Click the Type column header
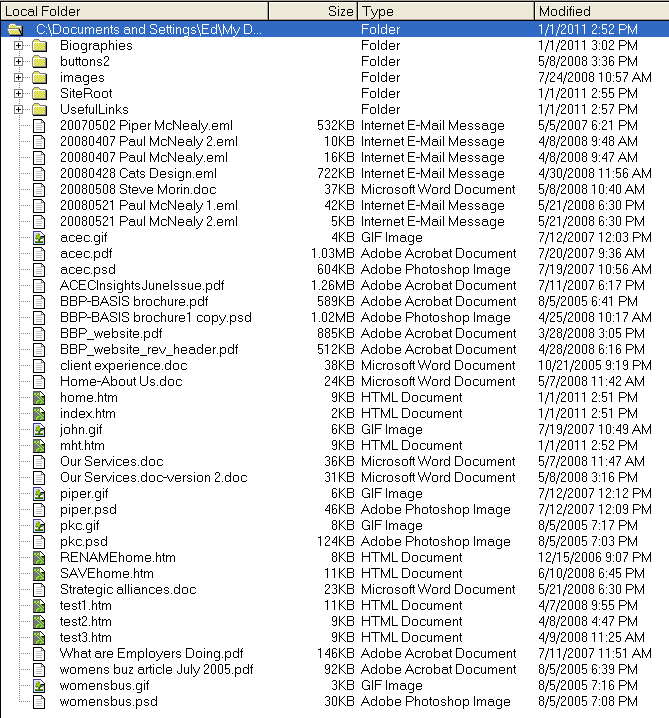This screenshot has width=669, height=718. 445,11
